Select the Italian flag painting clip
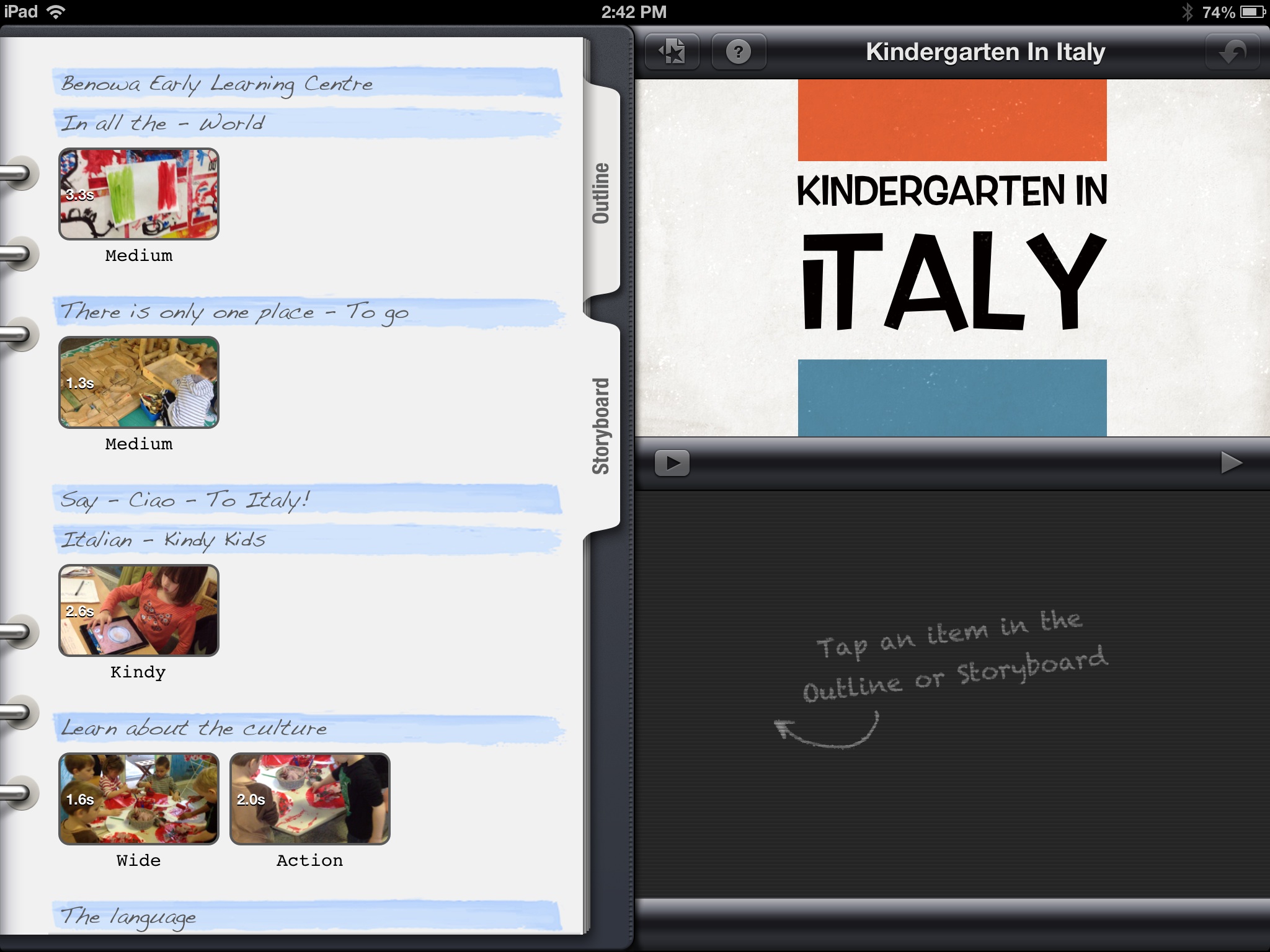This screenshot has height=952, width=1270. [139, 194]
